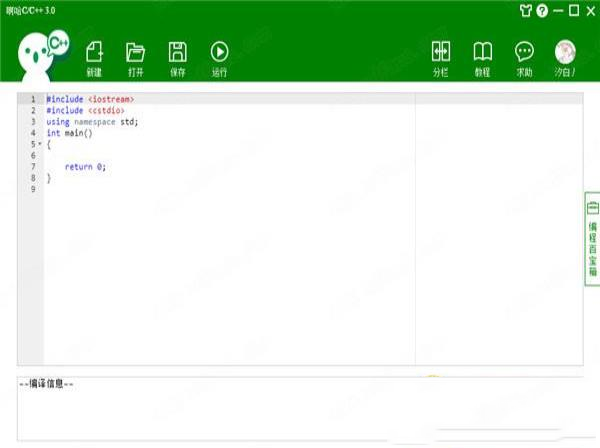Toggle split view with the 分栏 icon
This screenshot has height=448, width=600.
tap(441, 53)
